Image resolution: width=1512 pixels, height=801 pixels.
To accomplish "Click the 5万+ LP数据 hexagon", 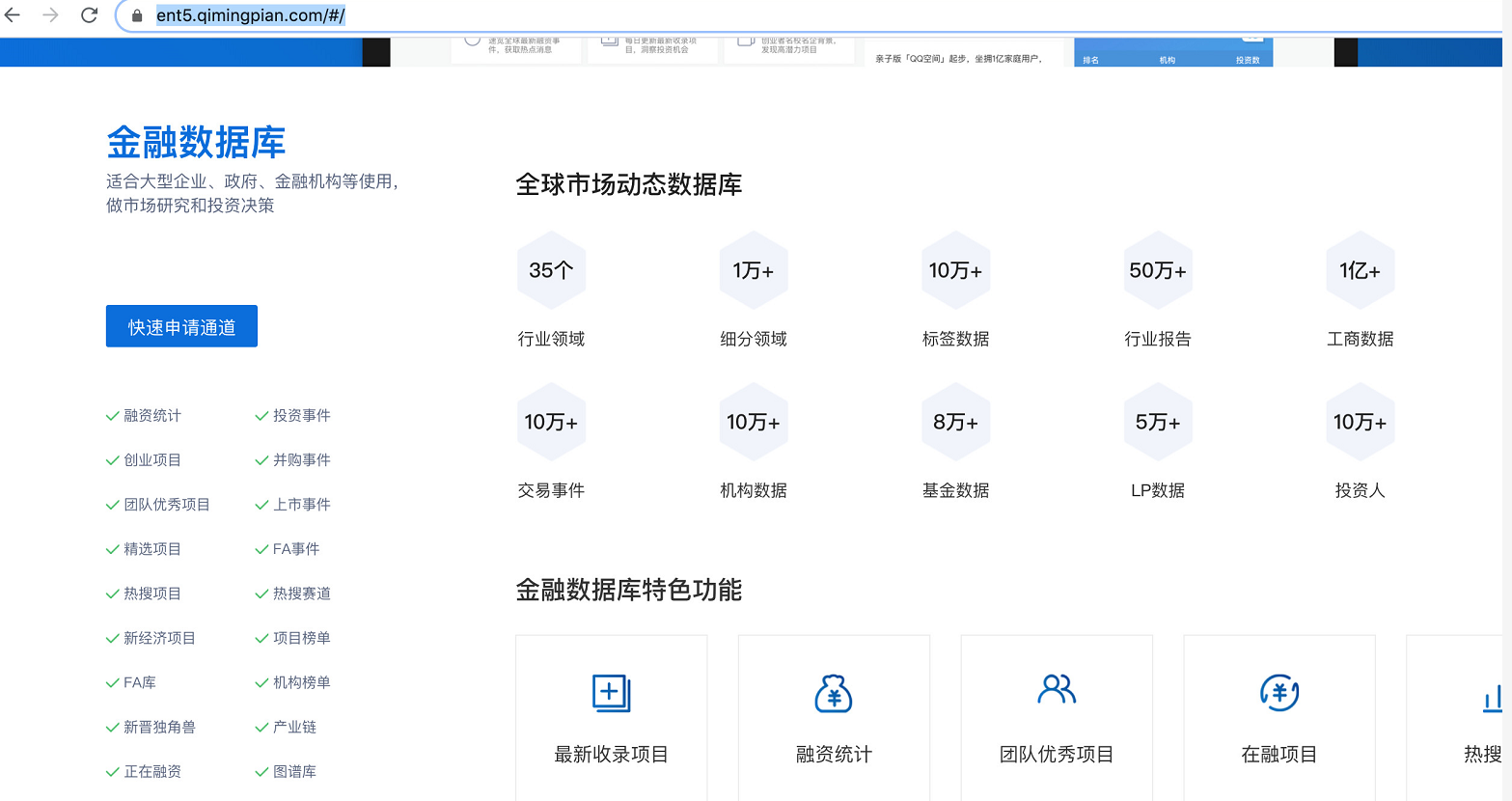I will 1157,422.
